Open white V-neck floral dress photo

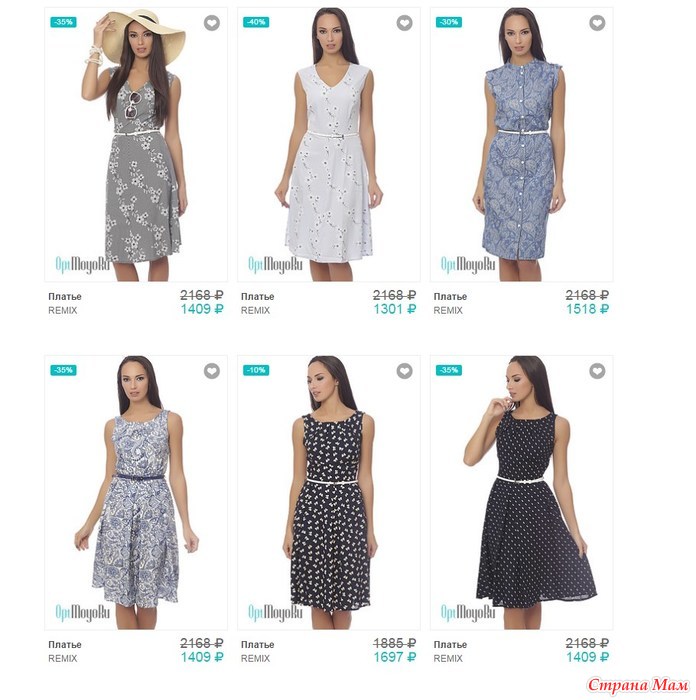pos(329,144)
